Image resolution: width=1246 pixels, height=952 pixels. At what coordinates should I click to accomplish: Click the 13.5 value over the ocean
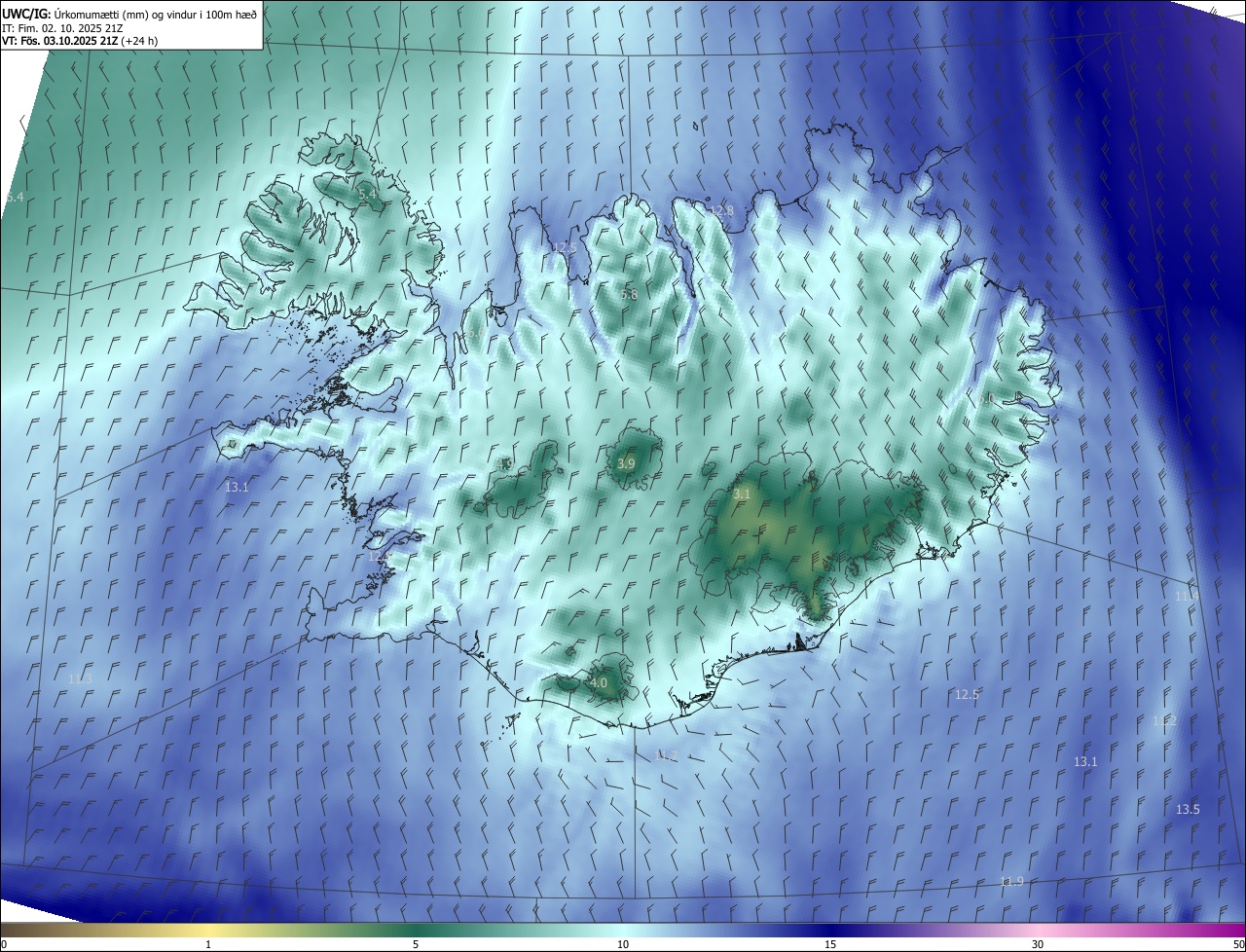(1188, 809)
